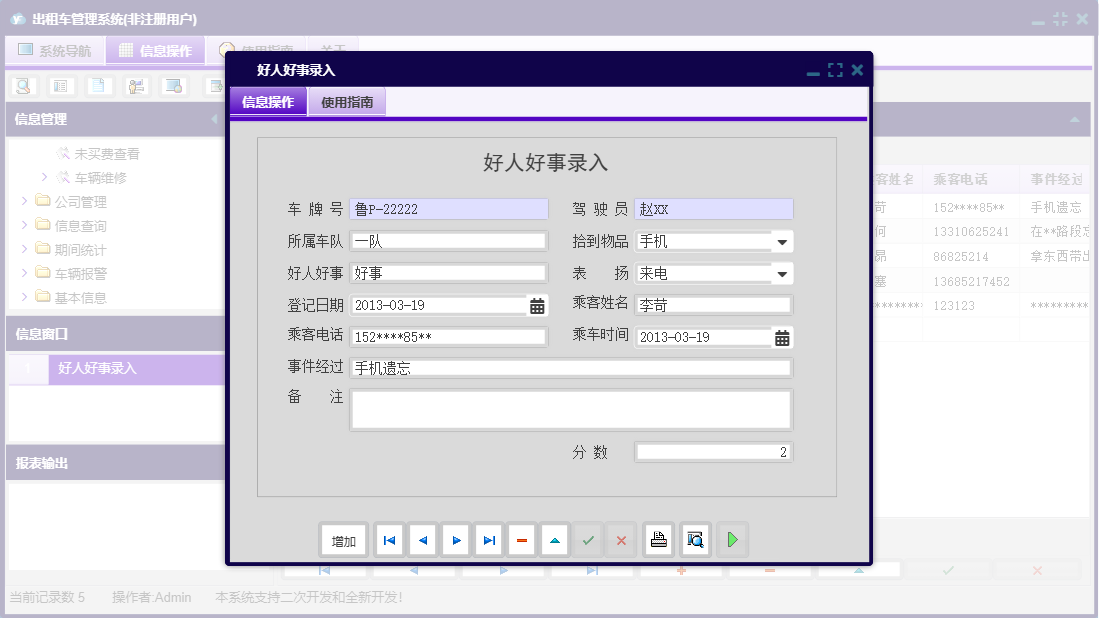Open the 登记日期 calendar picker
The width and height of the screenshot is (1099, 618).
click(538, 305)
